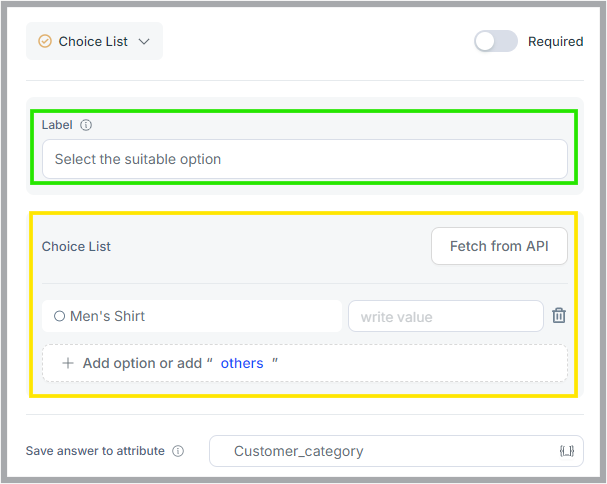Click the write value input field
The width and height of the screenshot is (607, 484).
[x=446, y=316]
